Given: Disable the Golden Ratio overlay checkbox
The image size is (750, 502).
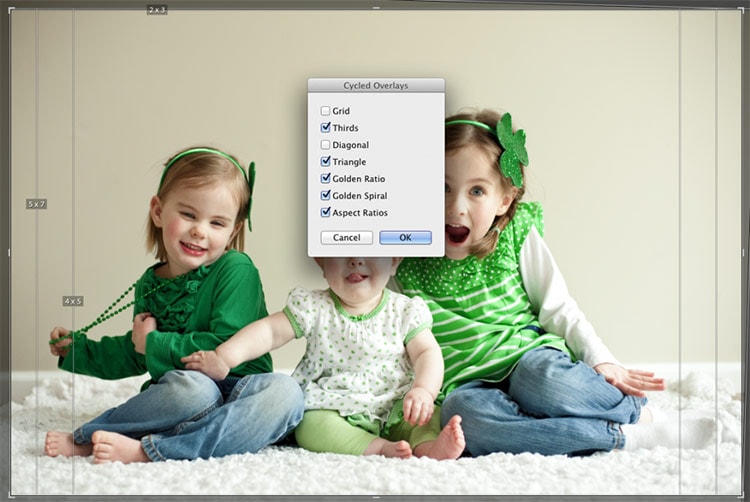Looking at the screenshot, I should [325, 179].
